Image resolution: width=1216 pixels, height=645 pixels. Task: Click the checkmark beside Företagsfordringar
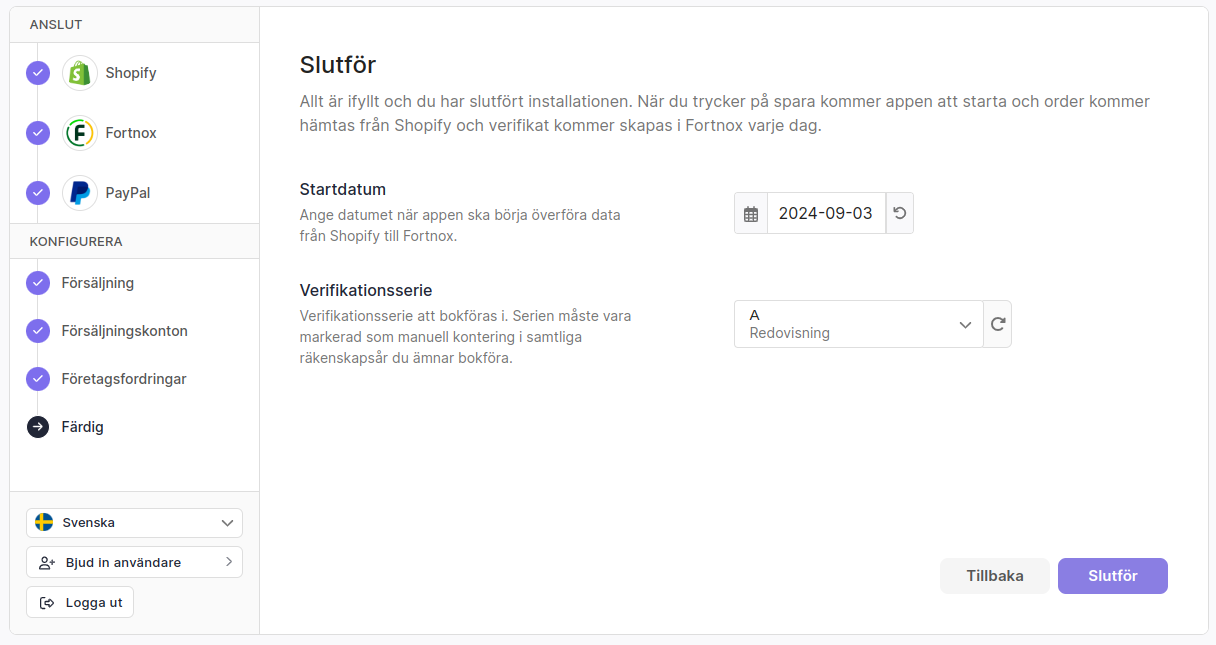pos(38,379)
